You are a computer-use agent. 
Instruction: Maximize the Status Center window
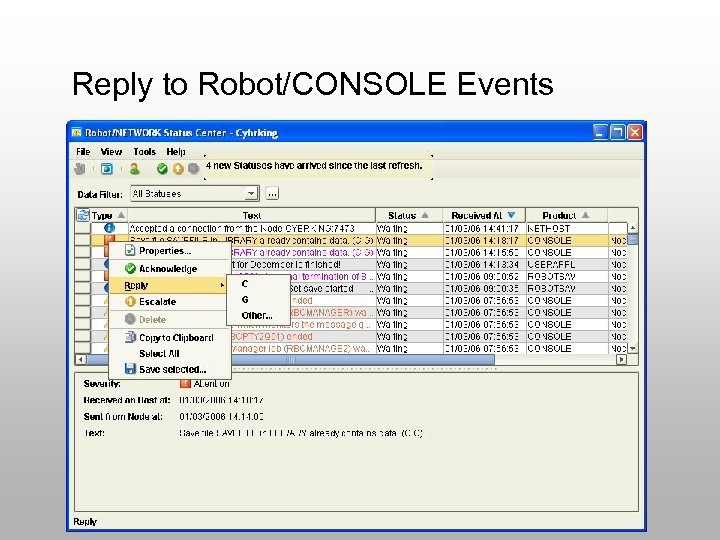618,132
